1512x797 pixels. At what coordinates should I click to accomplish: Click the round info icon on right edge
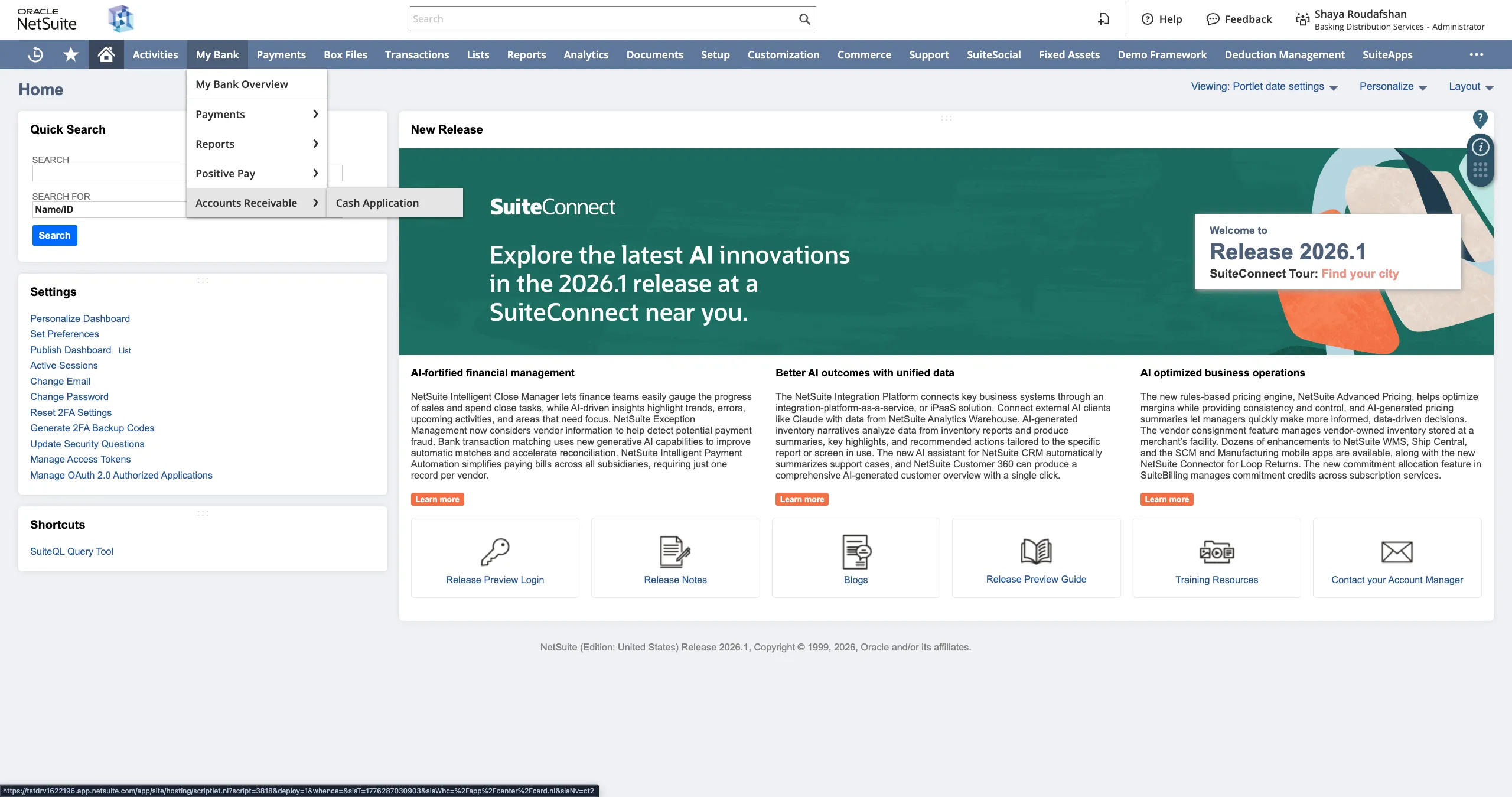coord(1480,147)
